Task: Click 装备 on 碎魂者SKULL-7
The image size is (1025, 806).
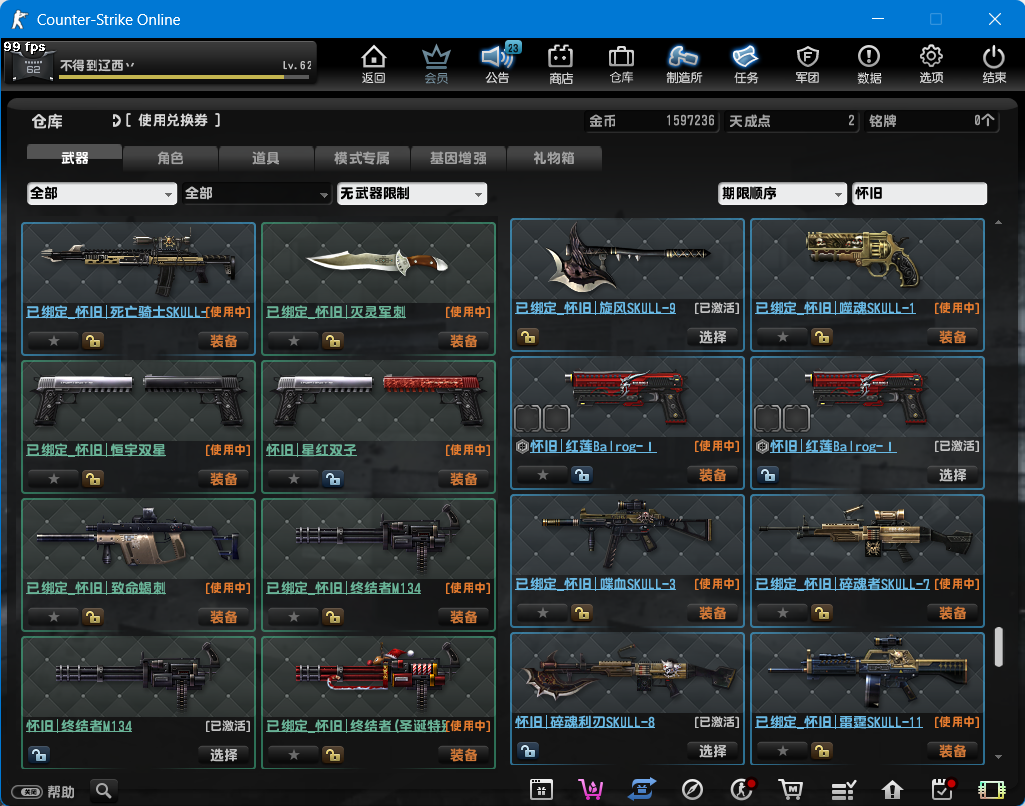Action: pos(952,613)
